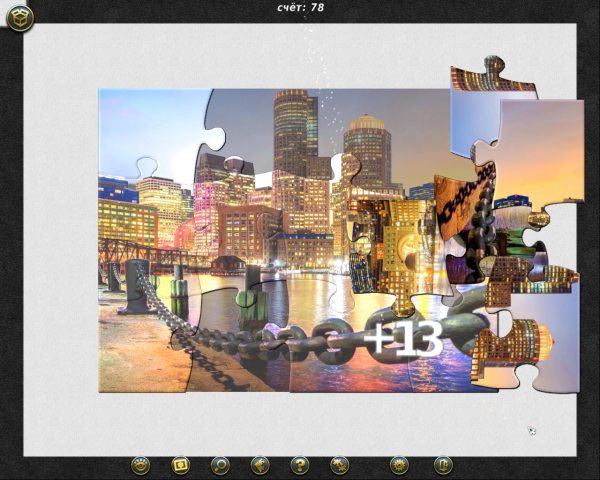Click the +13 score popup

pos(402,340)
